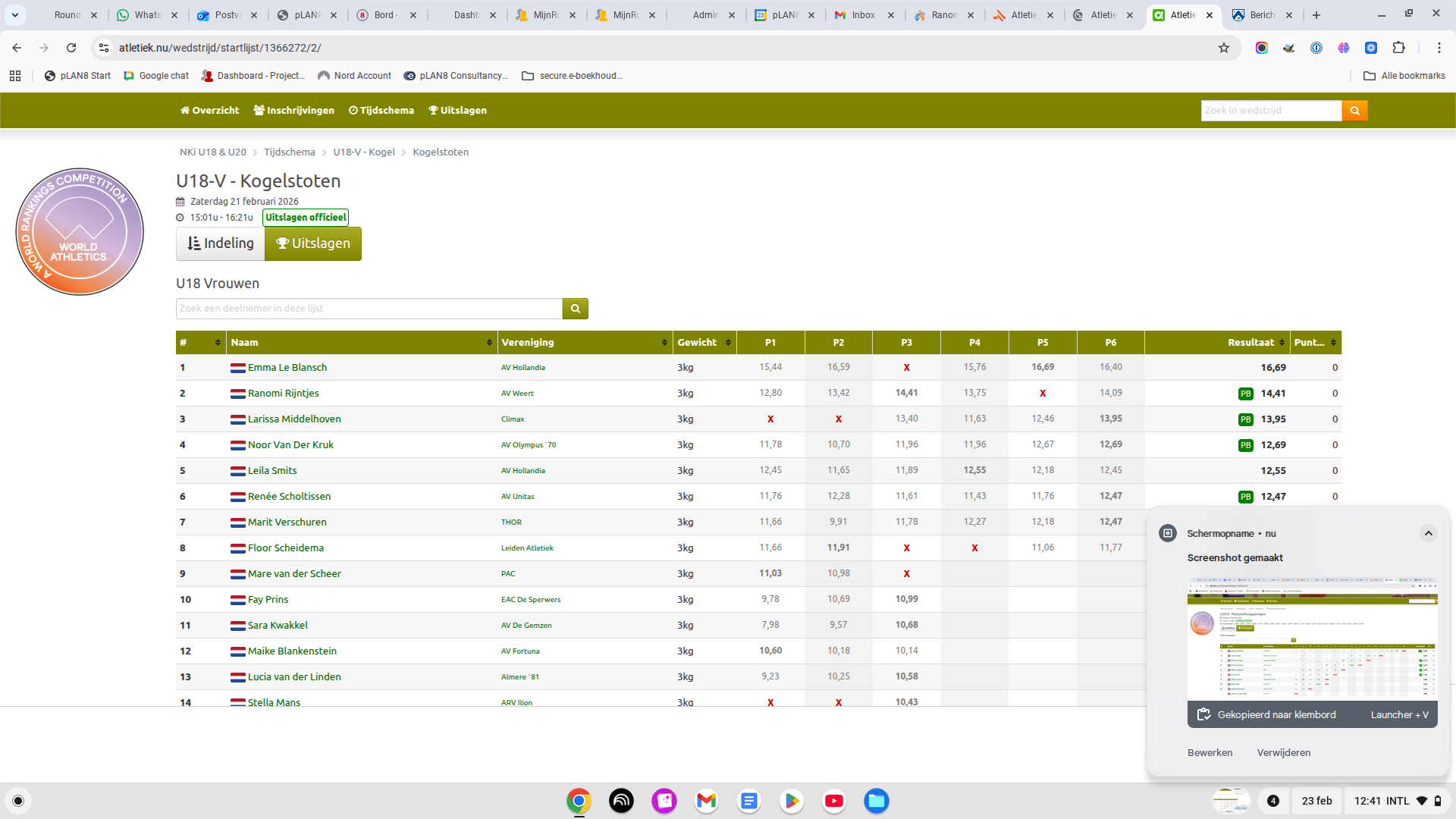Viewport: 1456px width, 819px height.
Task: Click the Zoek in wedstrijd search field
Action: (1271, 111)
